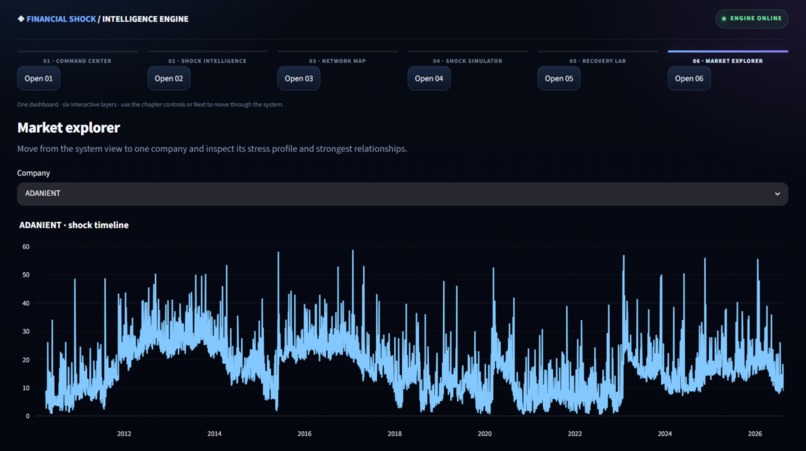Click the 2022 label on the x-axis
806x451 pixels.
575,434
